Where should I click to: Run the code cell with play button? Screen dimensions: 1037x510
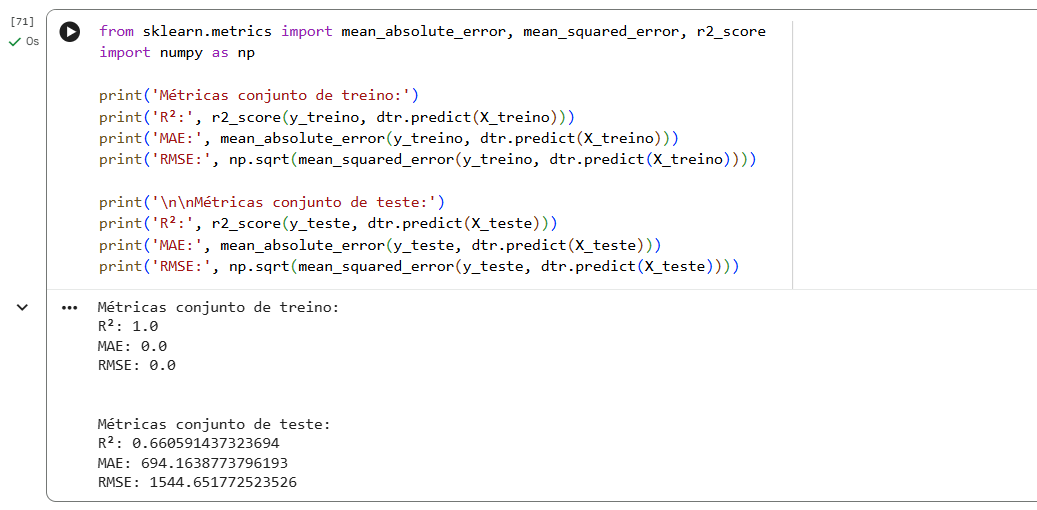(70, 32)
